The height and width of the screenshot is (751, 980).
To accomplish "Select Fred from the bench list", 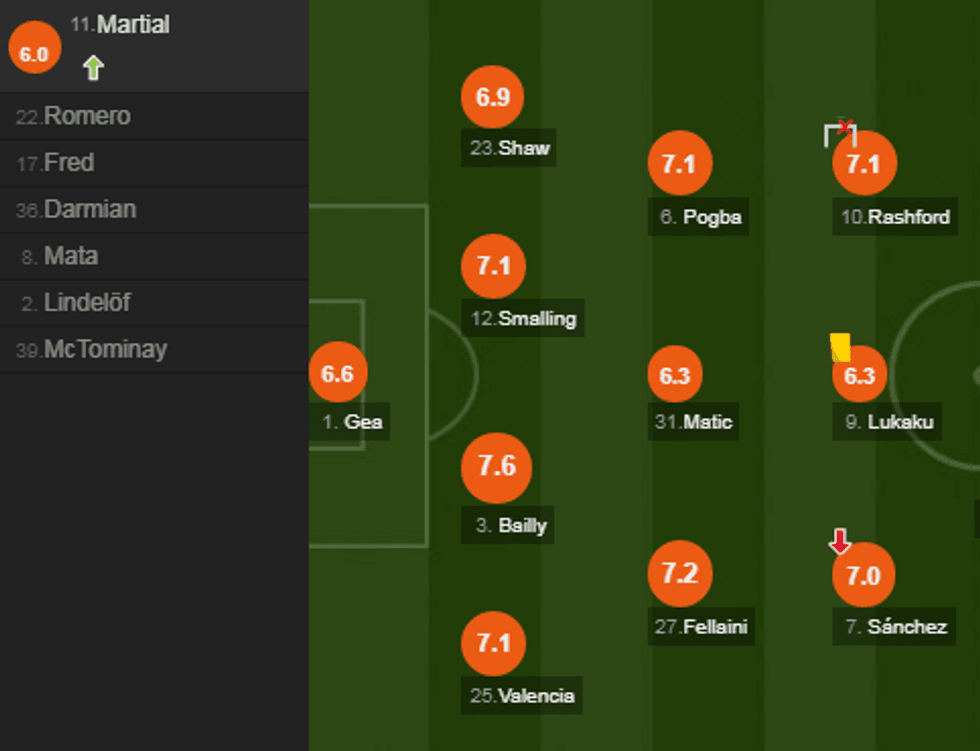I will point(69,163).
